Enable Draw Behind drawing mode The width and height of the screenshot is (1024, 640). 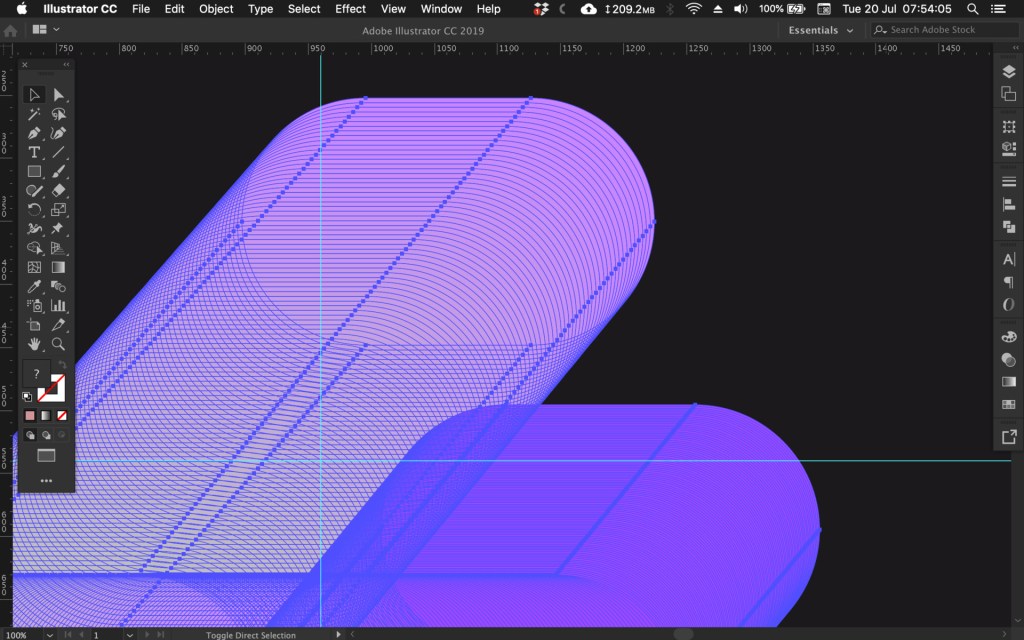46,435
